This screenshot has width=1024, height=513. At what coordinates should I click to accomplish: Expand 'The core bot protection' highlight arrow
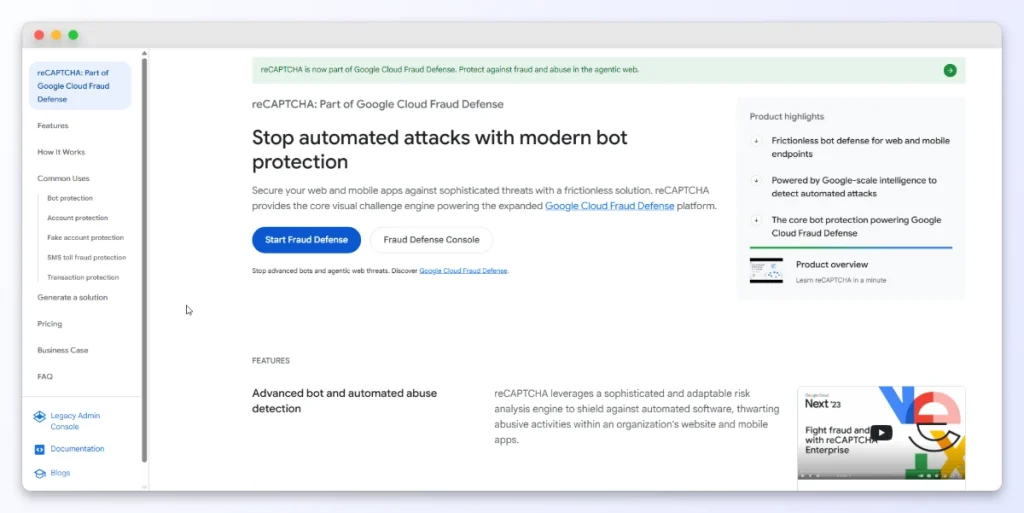click(x=756, y=221)
